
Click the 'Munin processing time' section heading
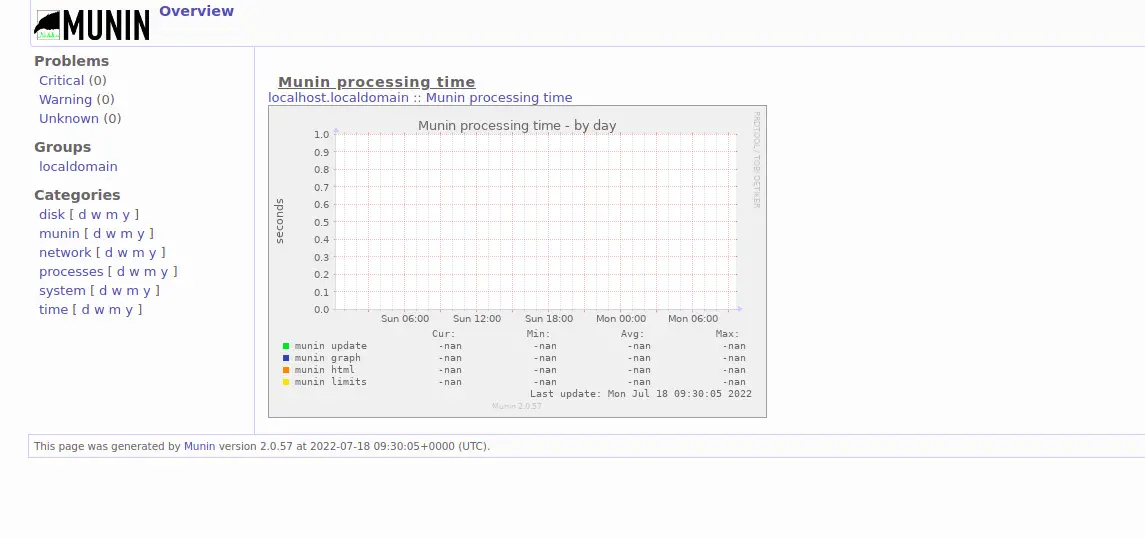click(x=377, y=82)
